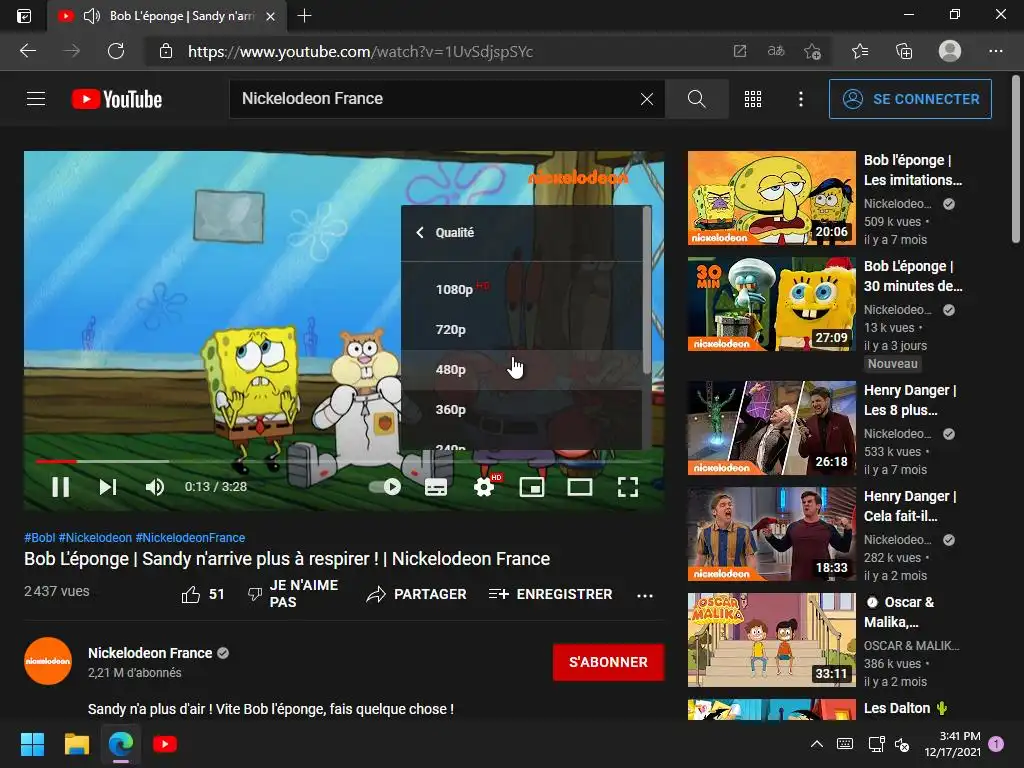
Task: Enter fullscreen mode
Action: [x=628, y=487]
